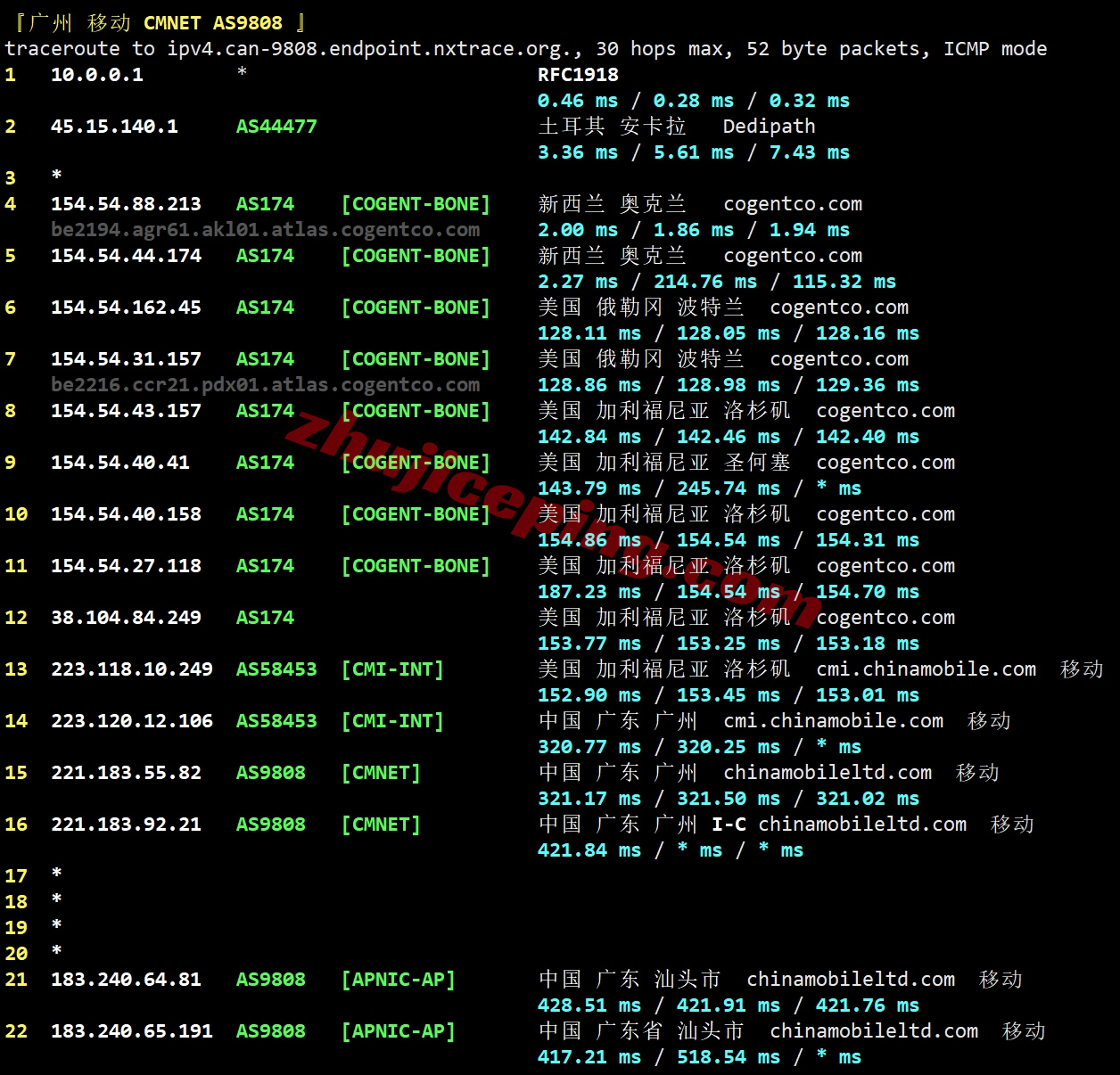
Task: Select latency value 187.23 ms
Action: point(589,592)
